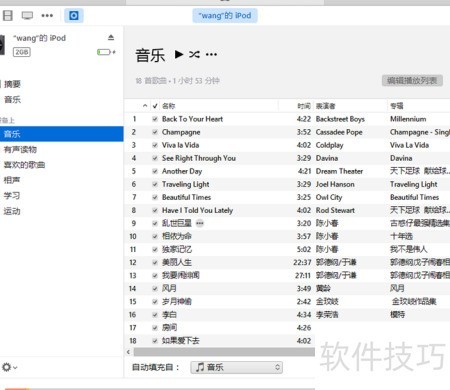Select song 风月 in row 14
The height and width of the screenshot is (390, 450).
point(169,288)
